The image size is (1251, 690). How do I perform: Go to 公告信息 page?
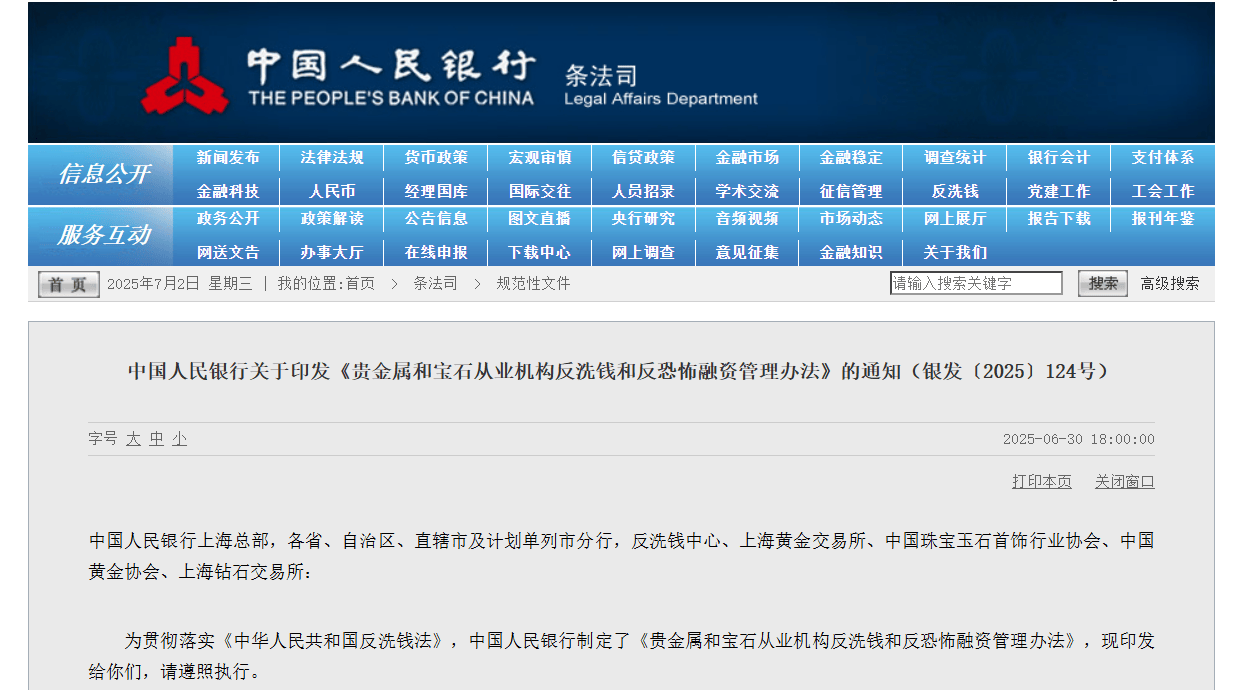(x=436, y=219)
